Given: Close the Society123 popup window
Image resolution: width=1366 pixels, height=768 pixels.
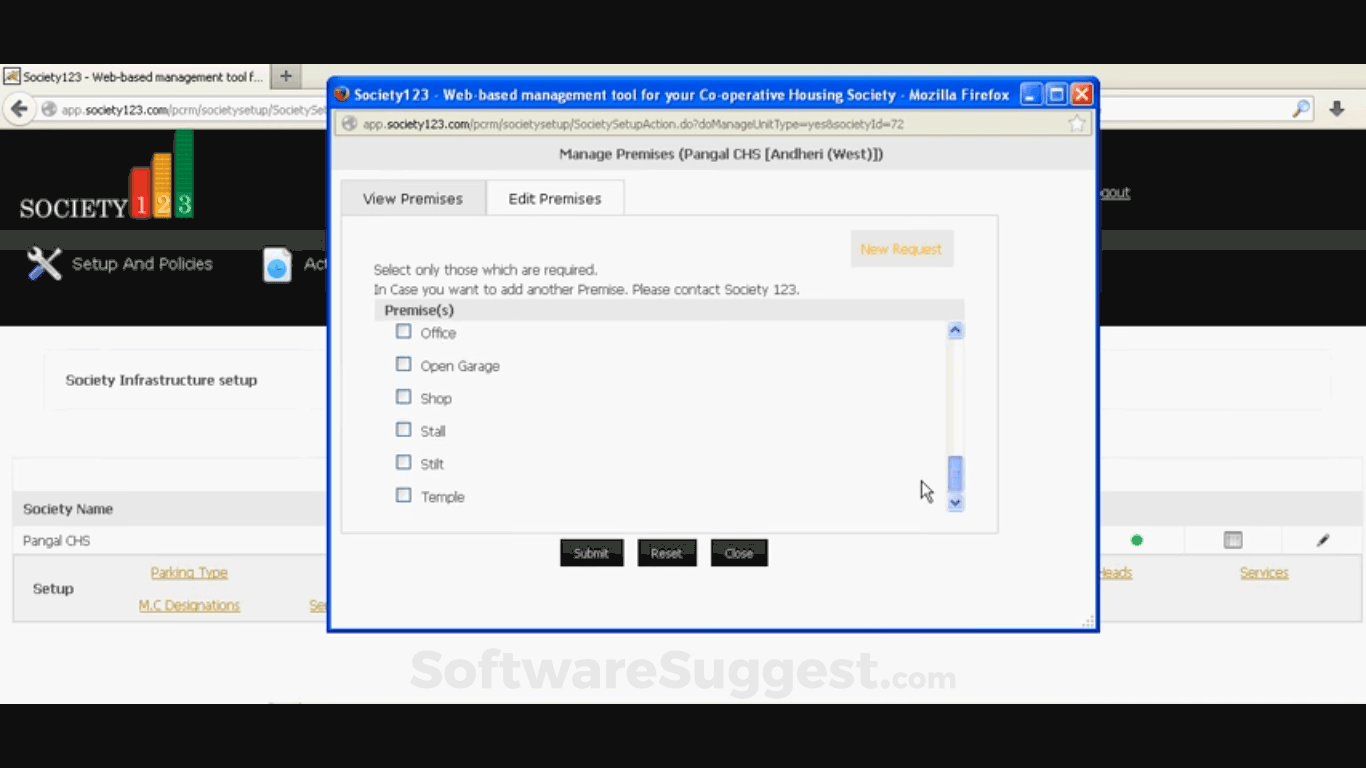Looking at the screenshot, I should click(1081, 95).
